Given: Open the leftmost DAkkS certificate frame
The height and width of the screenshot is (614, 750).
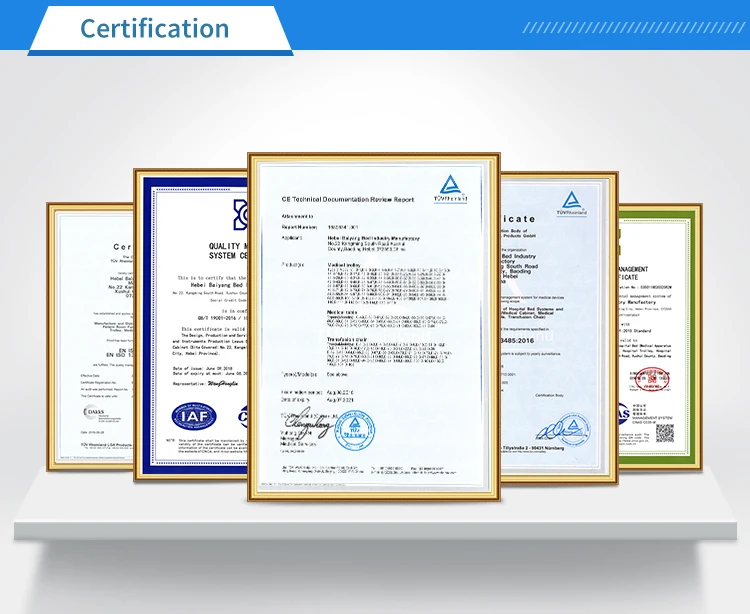Looking at the screenshot, I should click(x=90, y=337).
